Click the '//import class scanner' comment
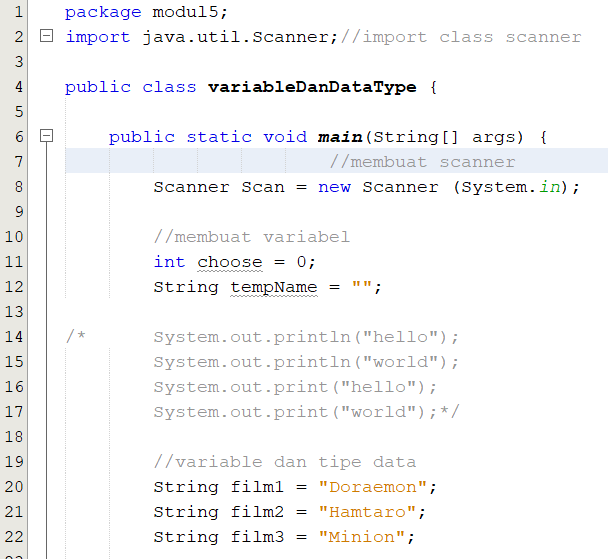This screenshot has height=559, width=608. point(461,37)
